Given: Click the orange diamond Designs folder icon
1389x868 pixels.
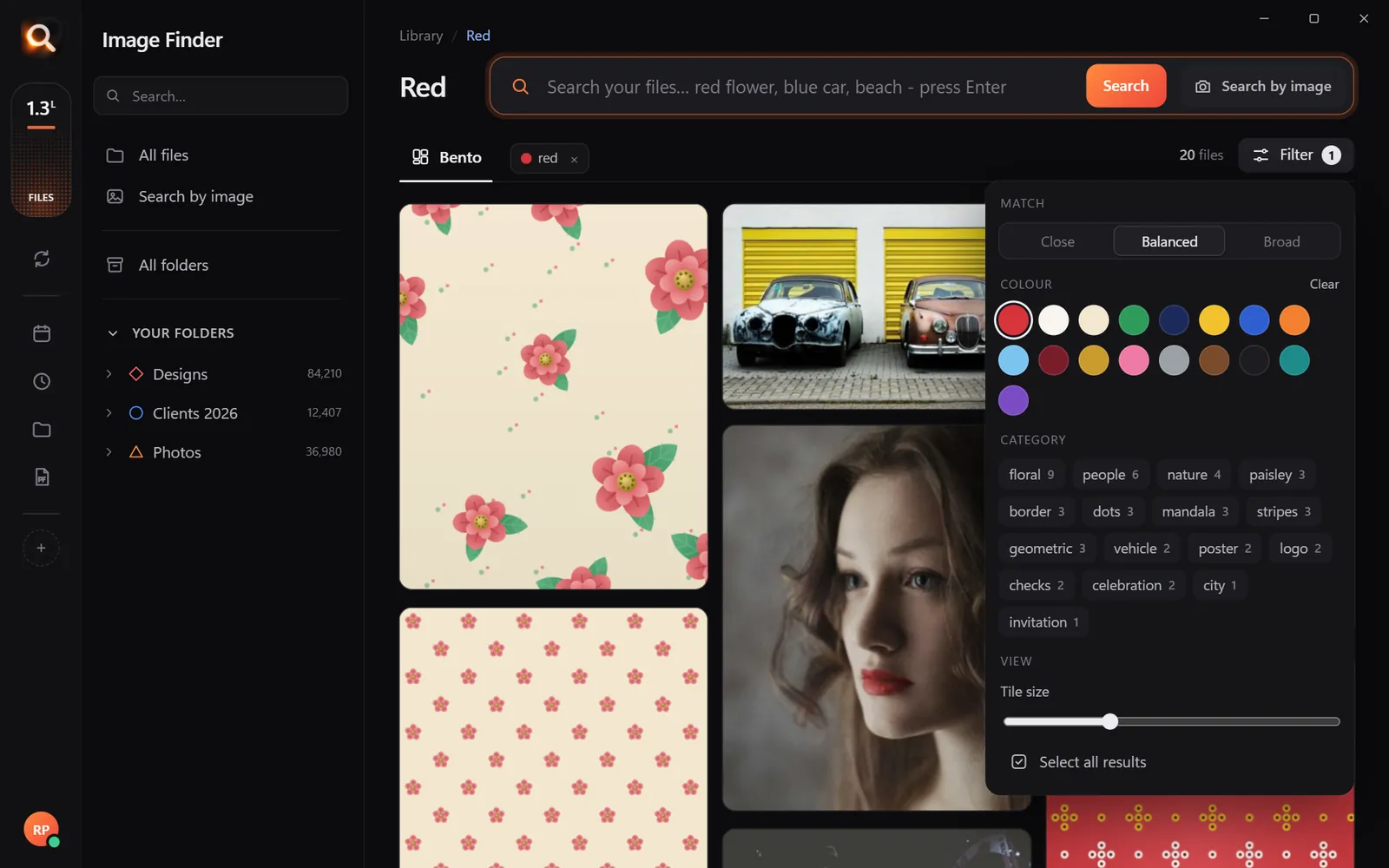Looking at the screenshot, I should click(x=136, y=374).
